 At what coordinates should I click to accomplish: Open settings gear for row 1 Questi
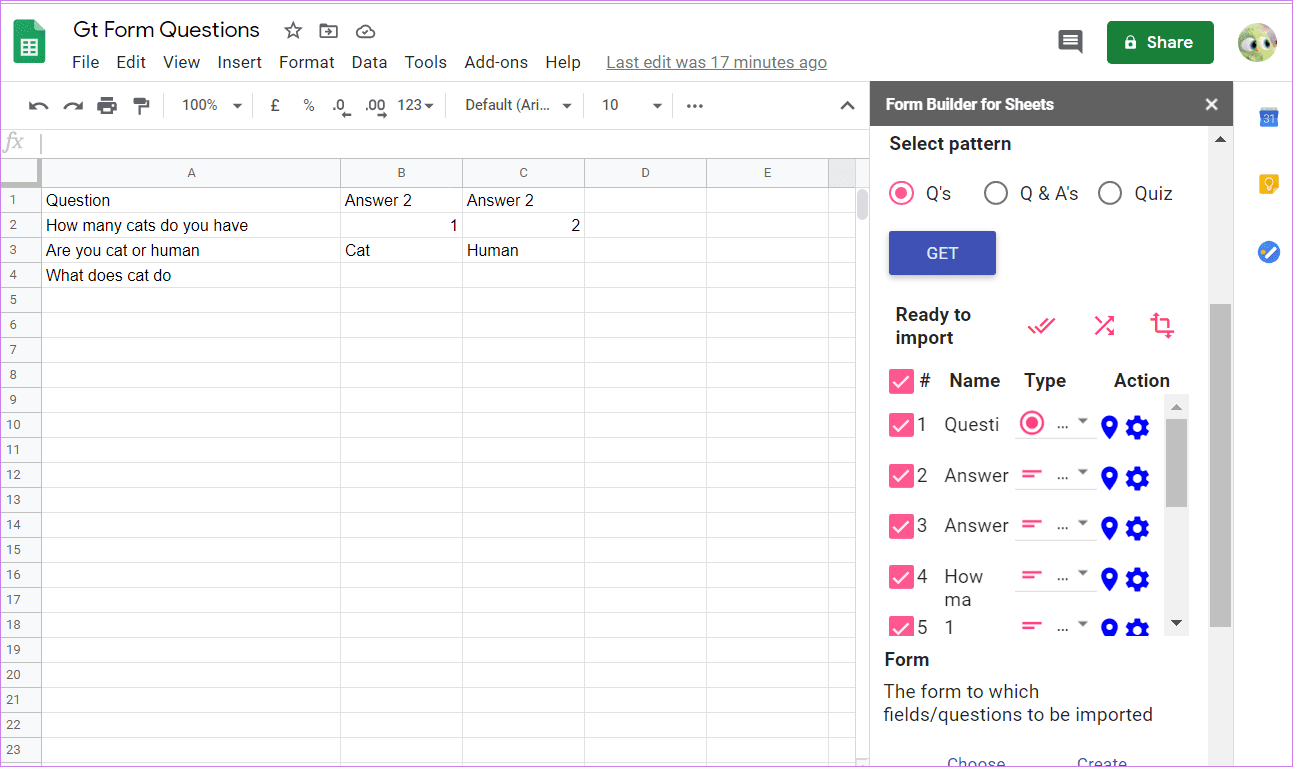coord(1137,427)
